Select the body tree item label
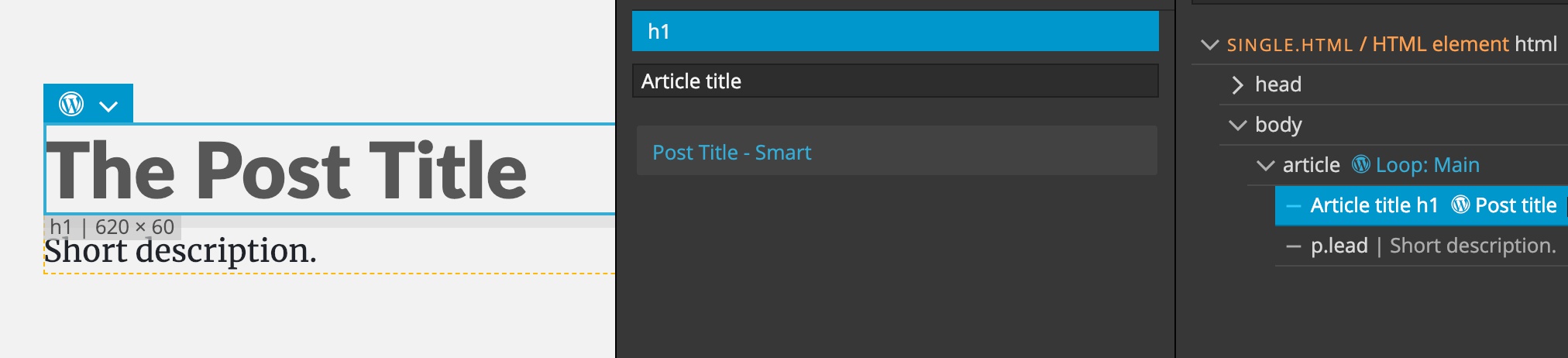Screen dimensions: 1568x358 [1278, 124]
